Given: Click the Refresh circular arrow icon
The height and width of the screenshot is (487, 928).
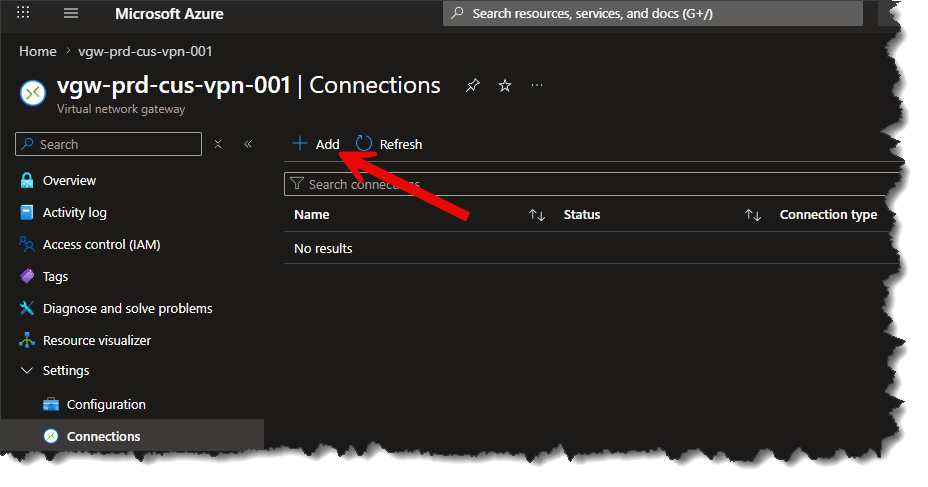Looking at the screenshot, I should click(364, 144).
